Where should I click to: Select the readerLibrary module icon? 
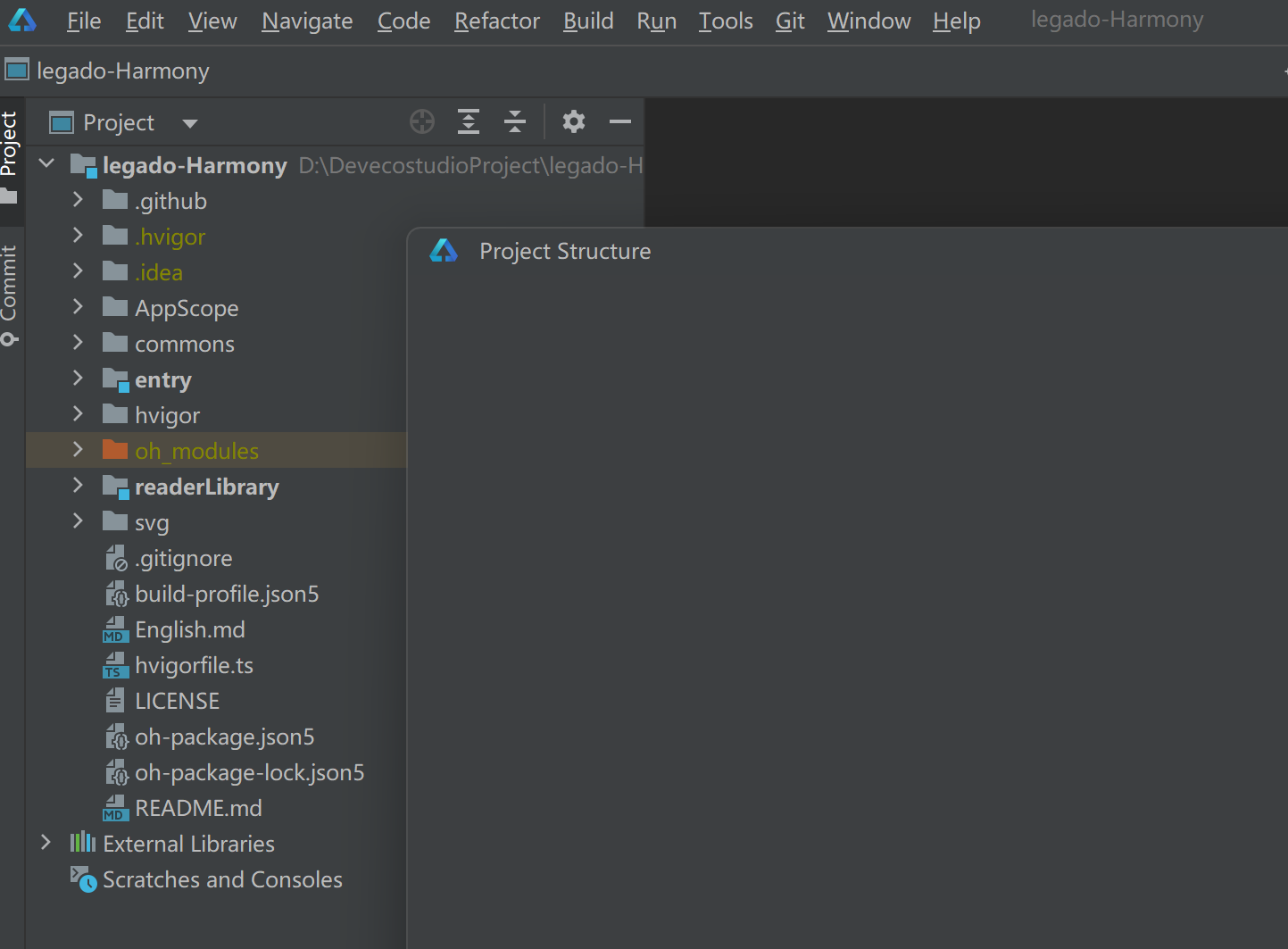click(116, 487)
